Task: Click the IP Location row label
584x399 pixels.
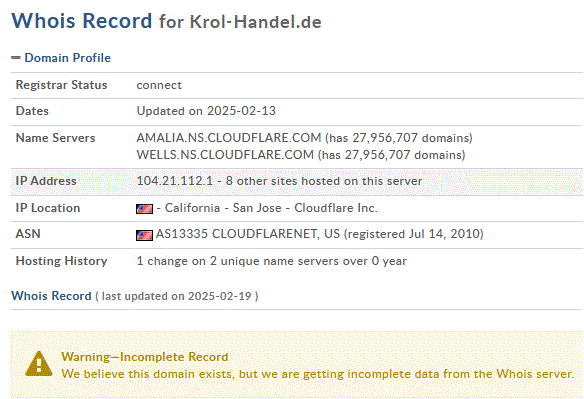Action: (48, 208)
